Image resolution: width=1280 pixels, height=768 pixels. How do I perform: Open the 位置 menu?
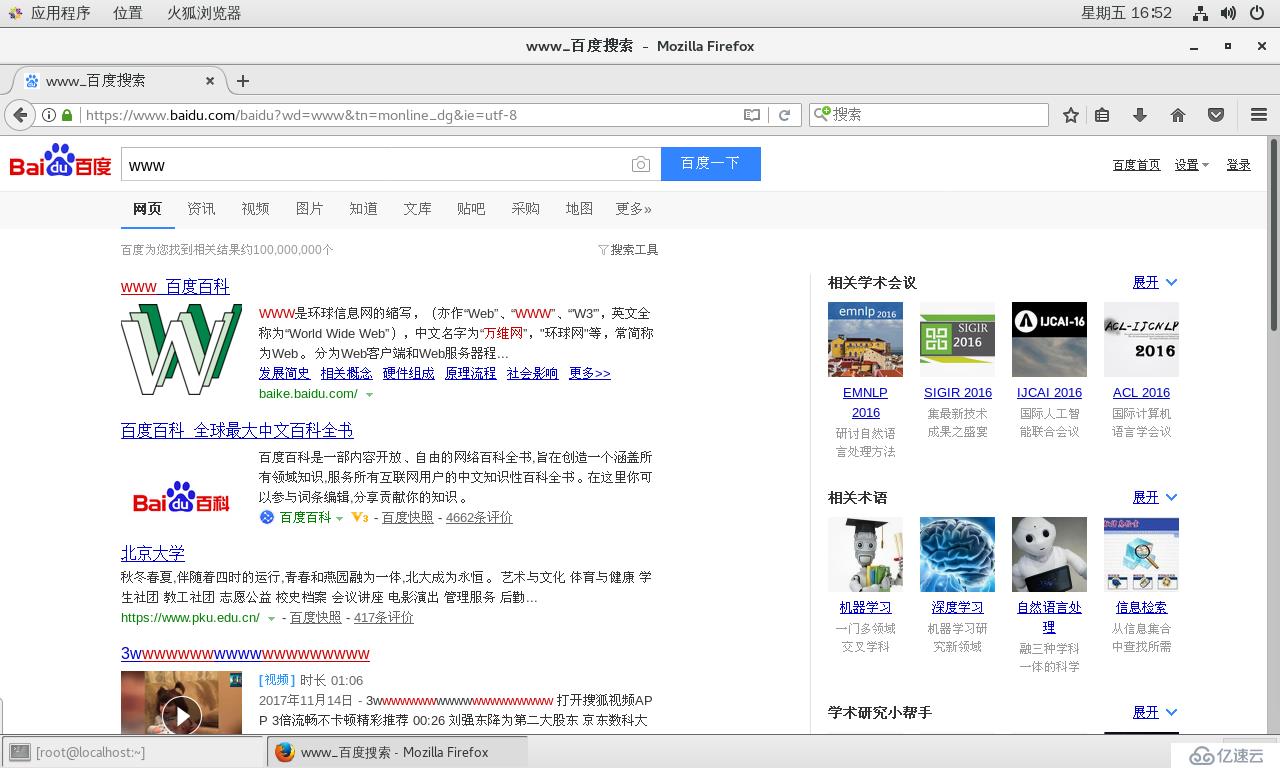127,13
